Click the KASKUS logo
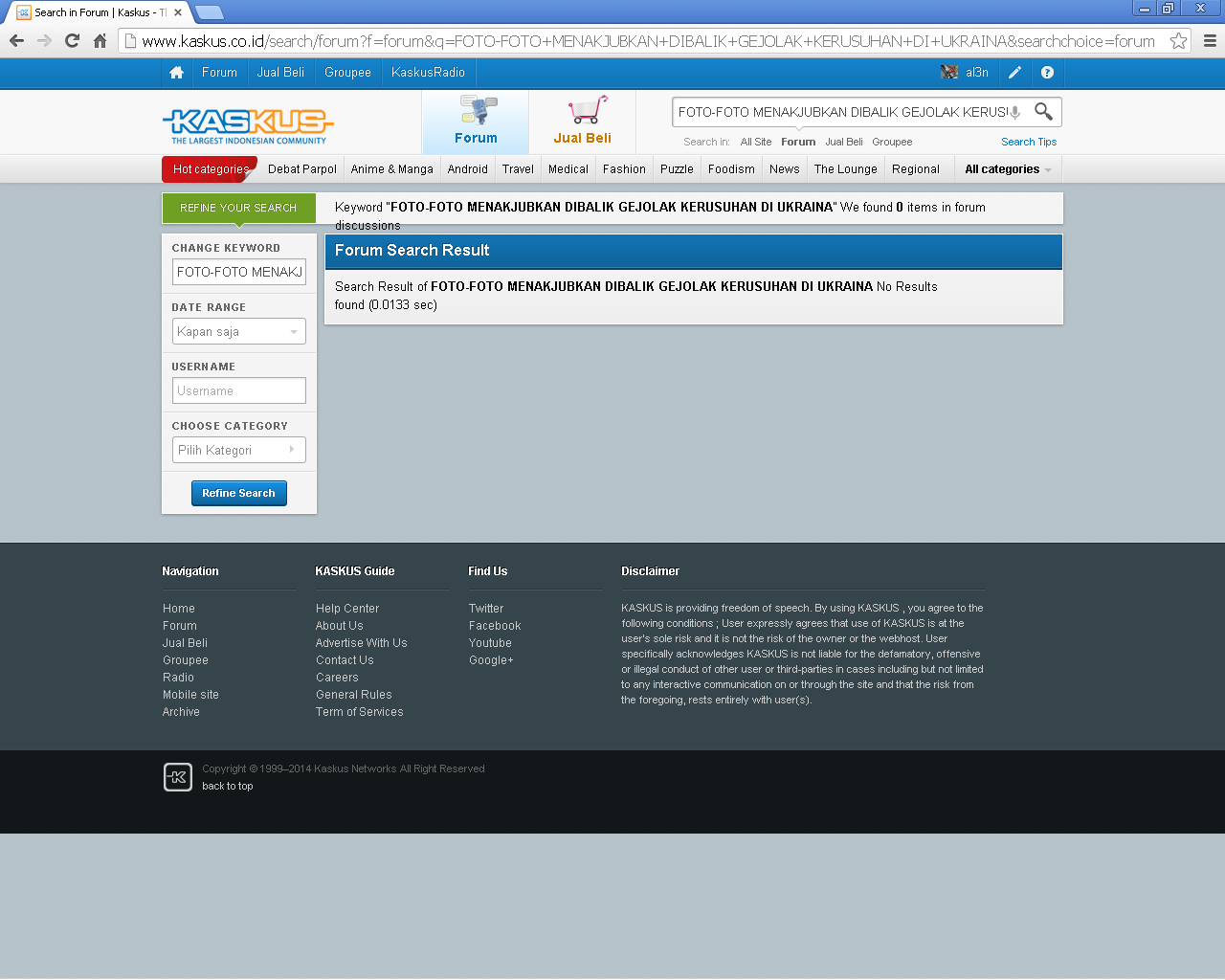 [x=248, y=125]
